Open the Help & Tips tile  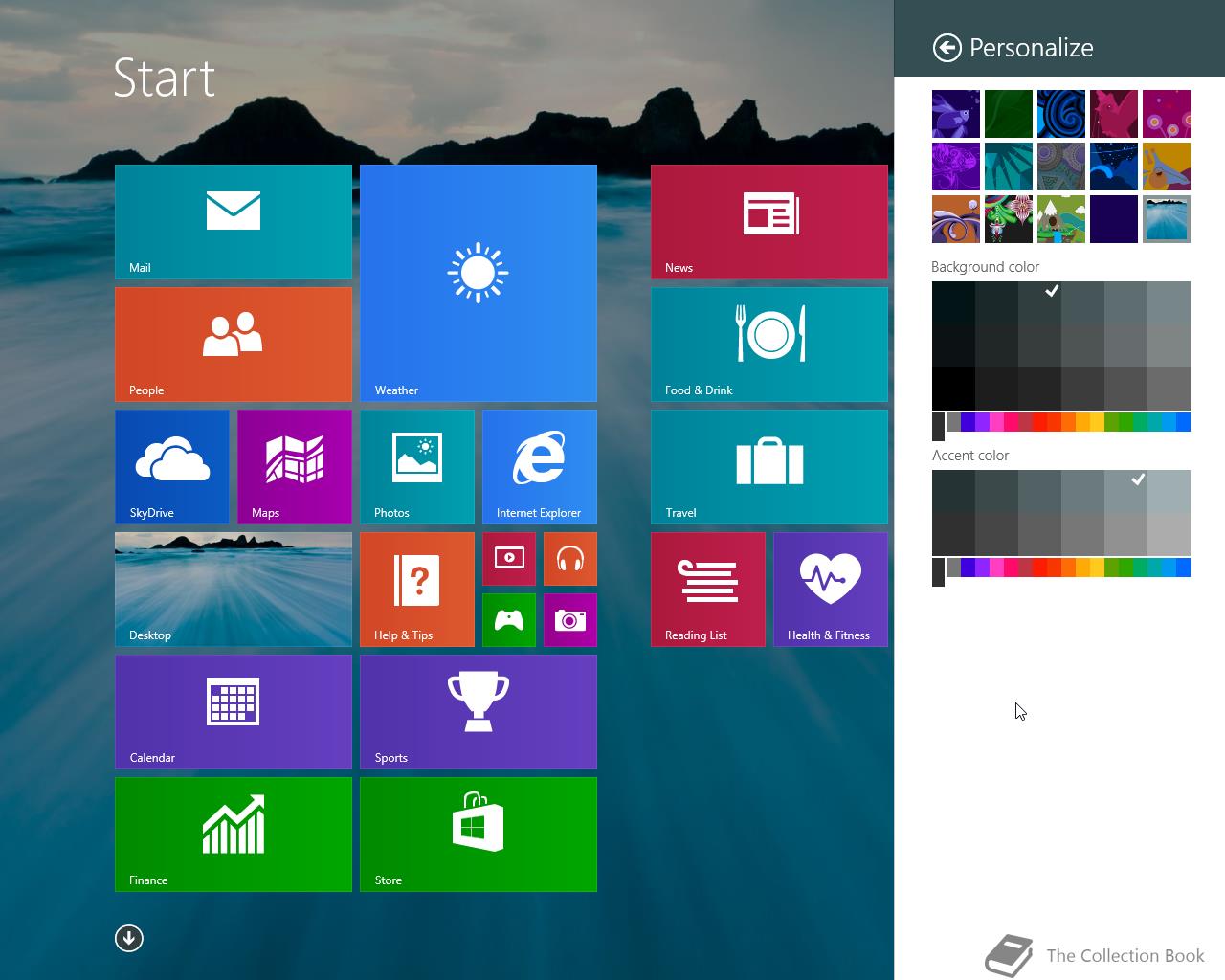(x=417, y=590)
